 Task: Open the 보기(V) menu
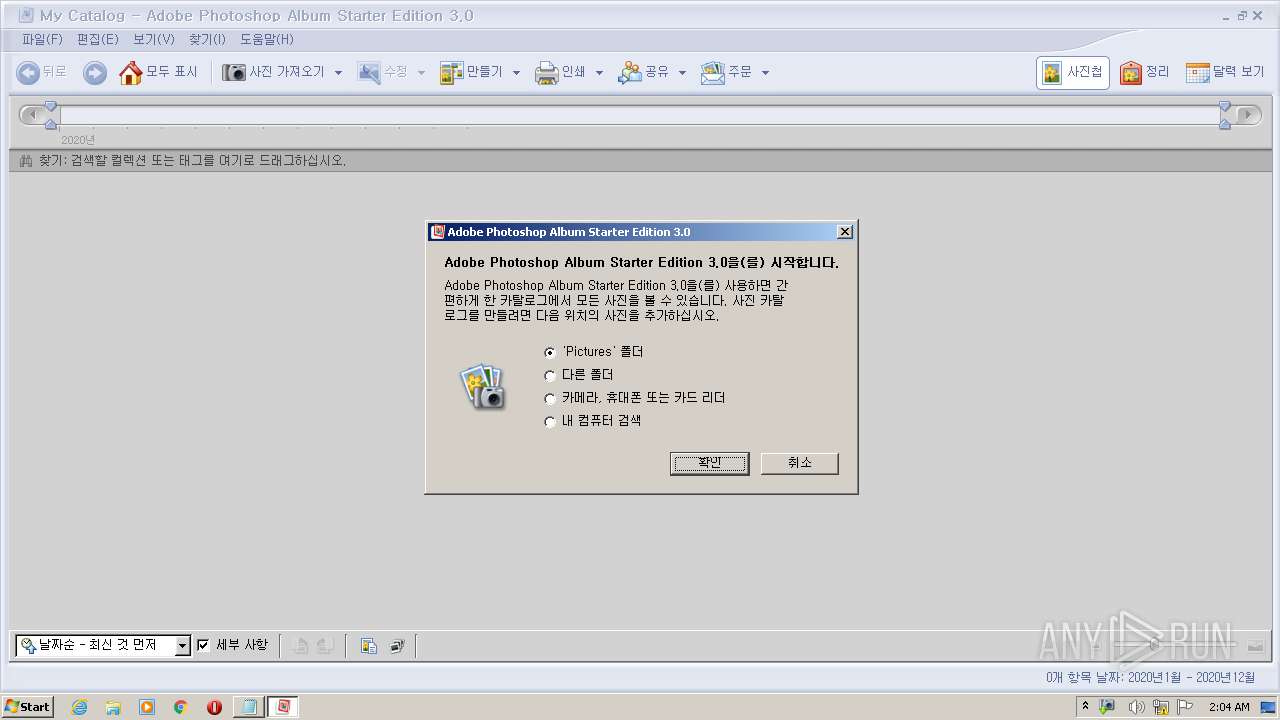tap(154, 39)
